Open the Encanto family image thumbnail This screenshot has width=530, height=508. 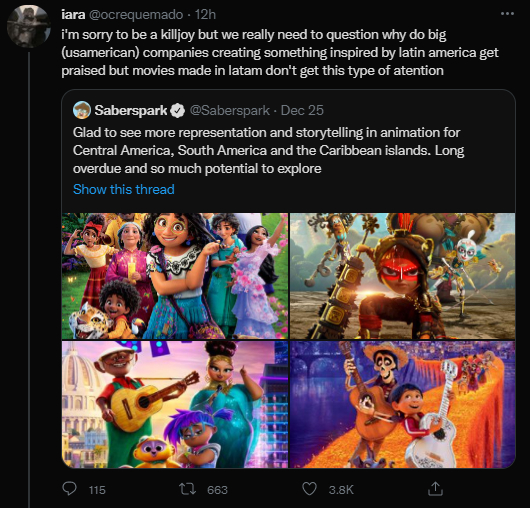[175, 276]
